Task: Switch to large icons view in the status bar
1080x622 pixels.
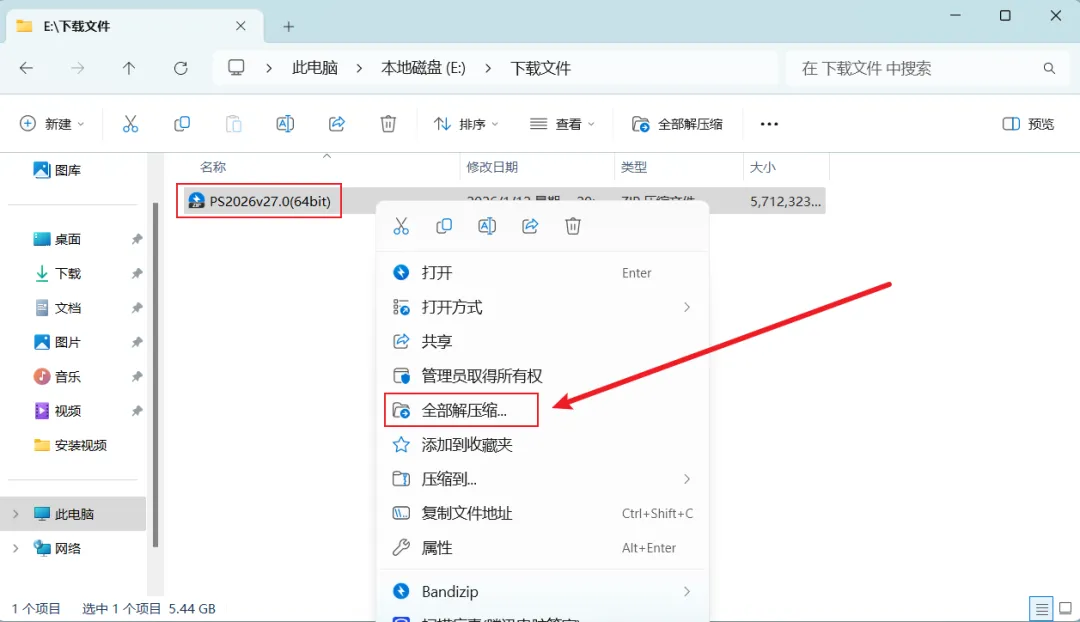Action: click(1065, 608)
